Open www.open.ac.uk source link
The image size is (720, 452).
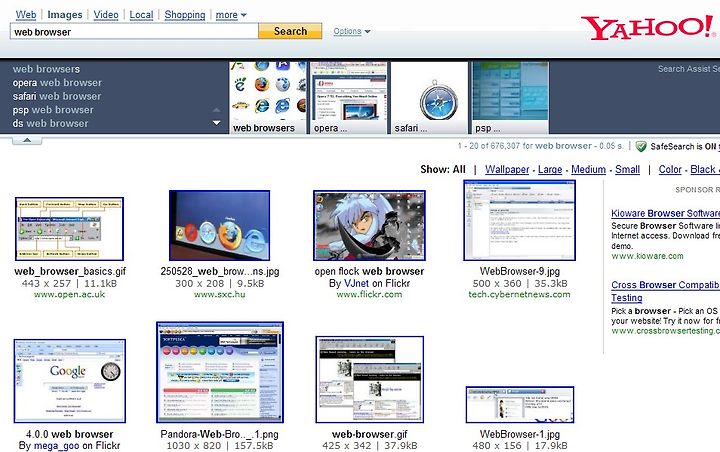click(x=69, y=294)
